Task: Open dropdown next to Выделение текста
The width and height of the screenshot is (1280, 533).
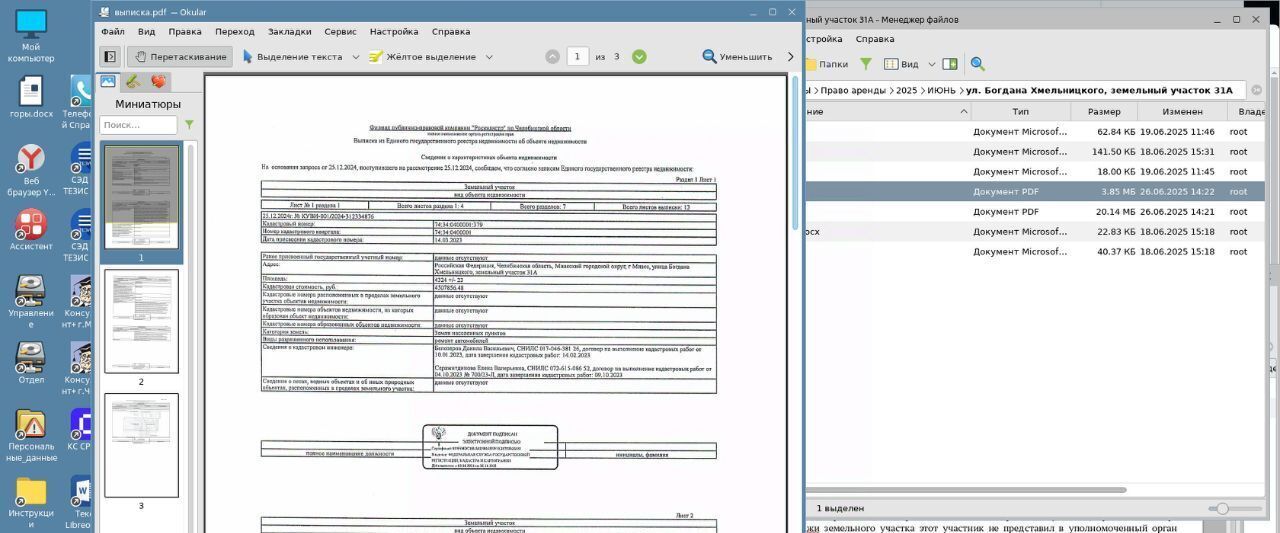Action: (355, 57)
